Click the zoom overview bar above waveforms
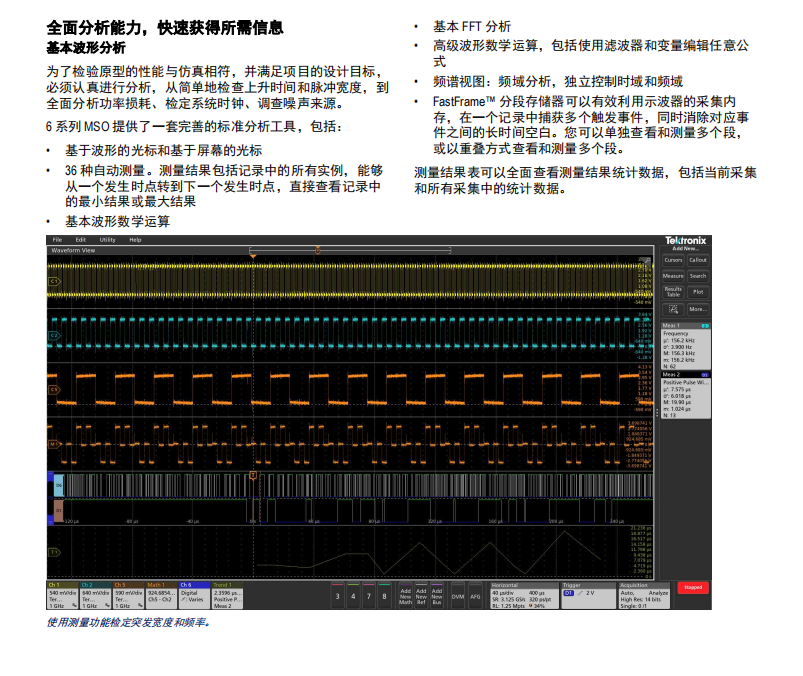The width and height of the screenshot is (803, 676). pyautogui.click(x=350, y=250)
